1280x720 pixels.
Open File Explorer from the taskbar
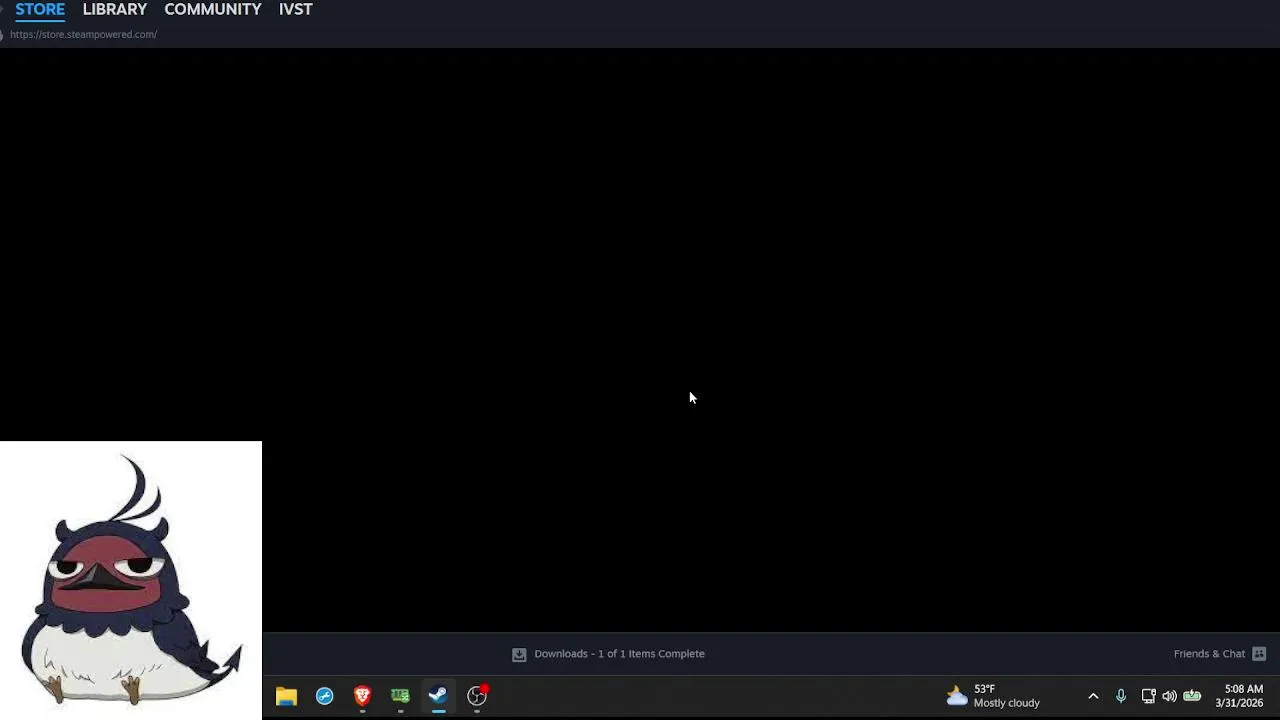click(x=287, y=696)
